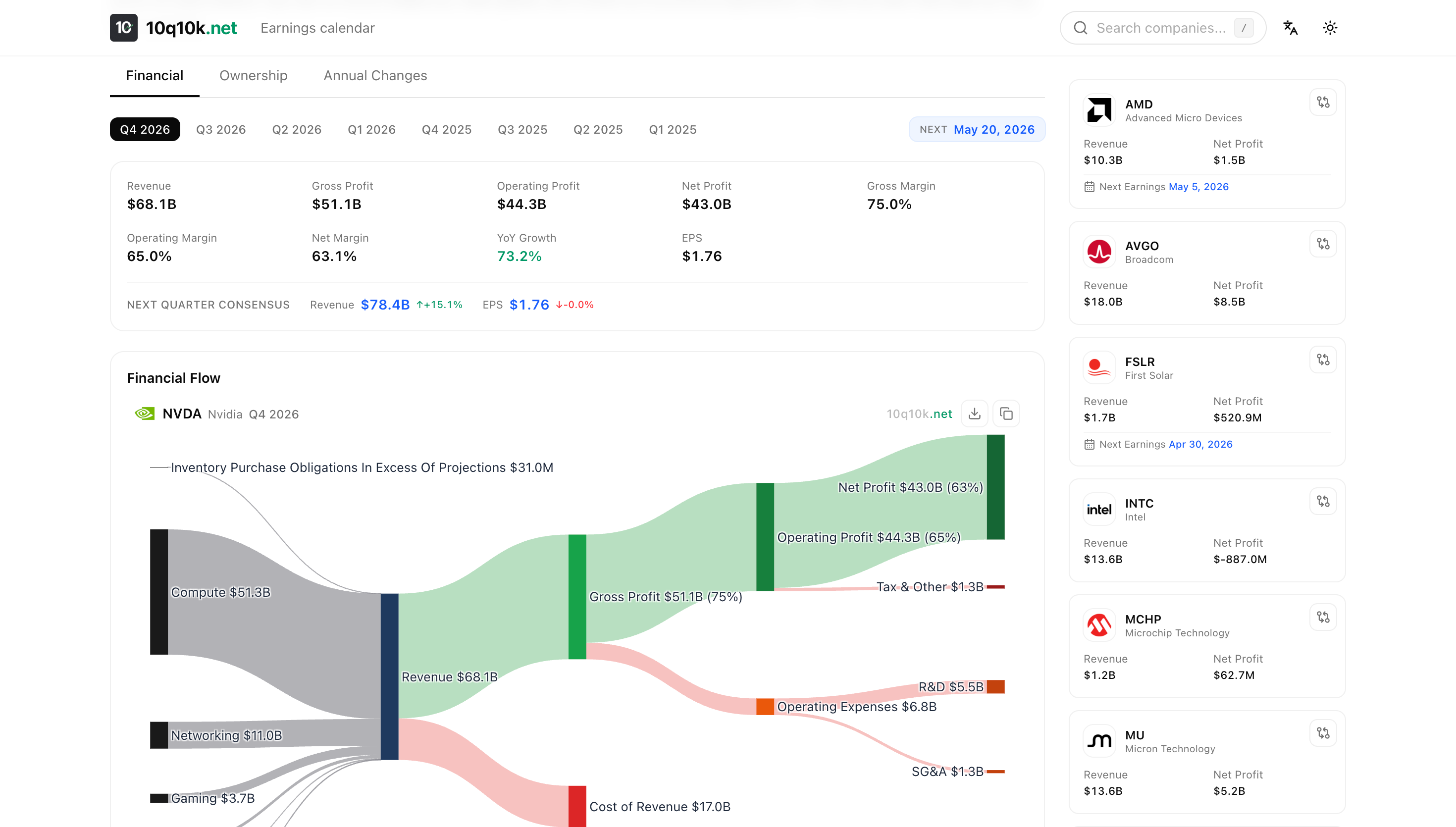Toggle the light/dark theme sun icon
Image resolution: width=1456 pixels, height=827 pixels.
click(x=1329, y=28)
